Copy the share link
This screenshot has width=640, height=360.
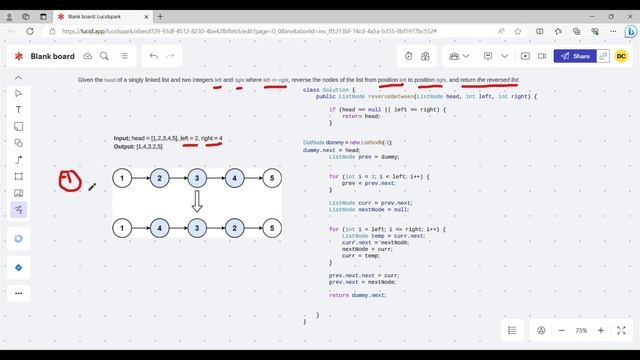(603, 56)
